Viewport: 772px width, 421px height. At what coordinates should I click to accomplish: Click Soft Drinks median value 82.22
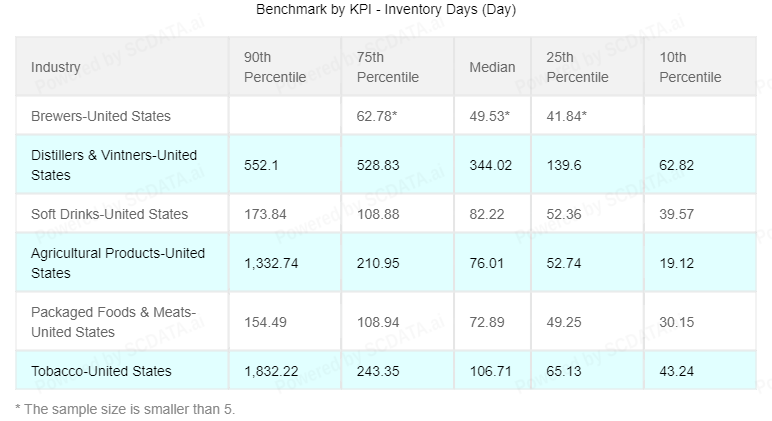click(487, 214)
